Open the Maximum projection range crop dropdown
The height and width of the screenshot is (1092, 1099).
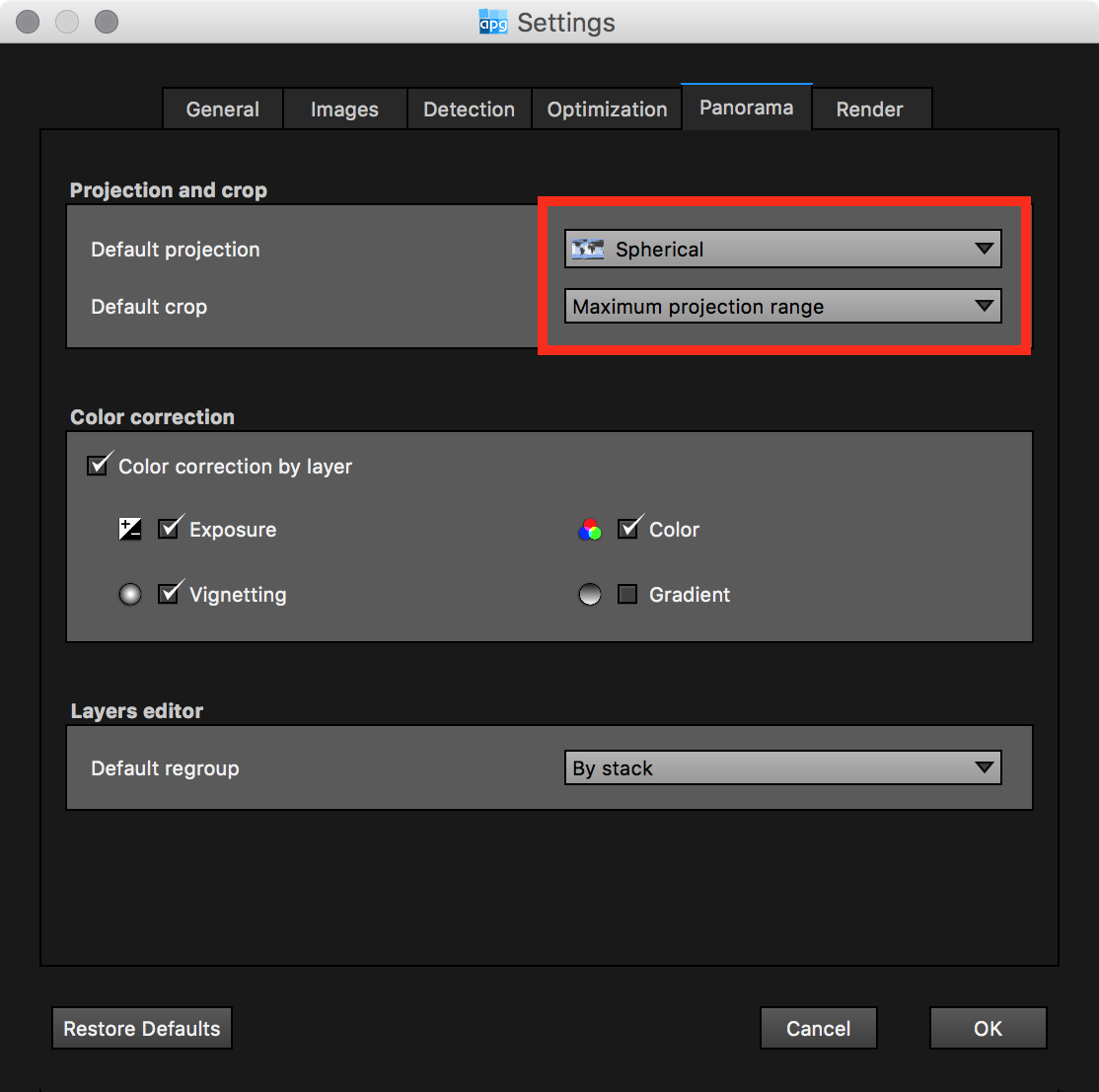click(783, 306)
